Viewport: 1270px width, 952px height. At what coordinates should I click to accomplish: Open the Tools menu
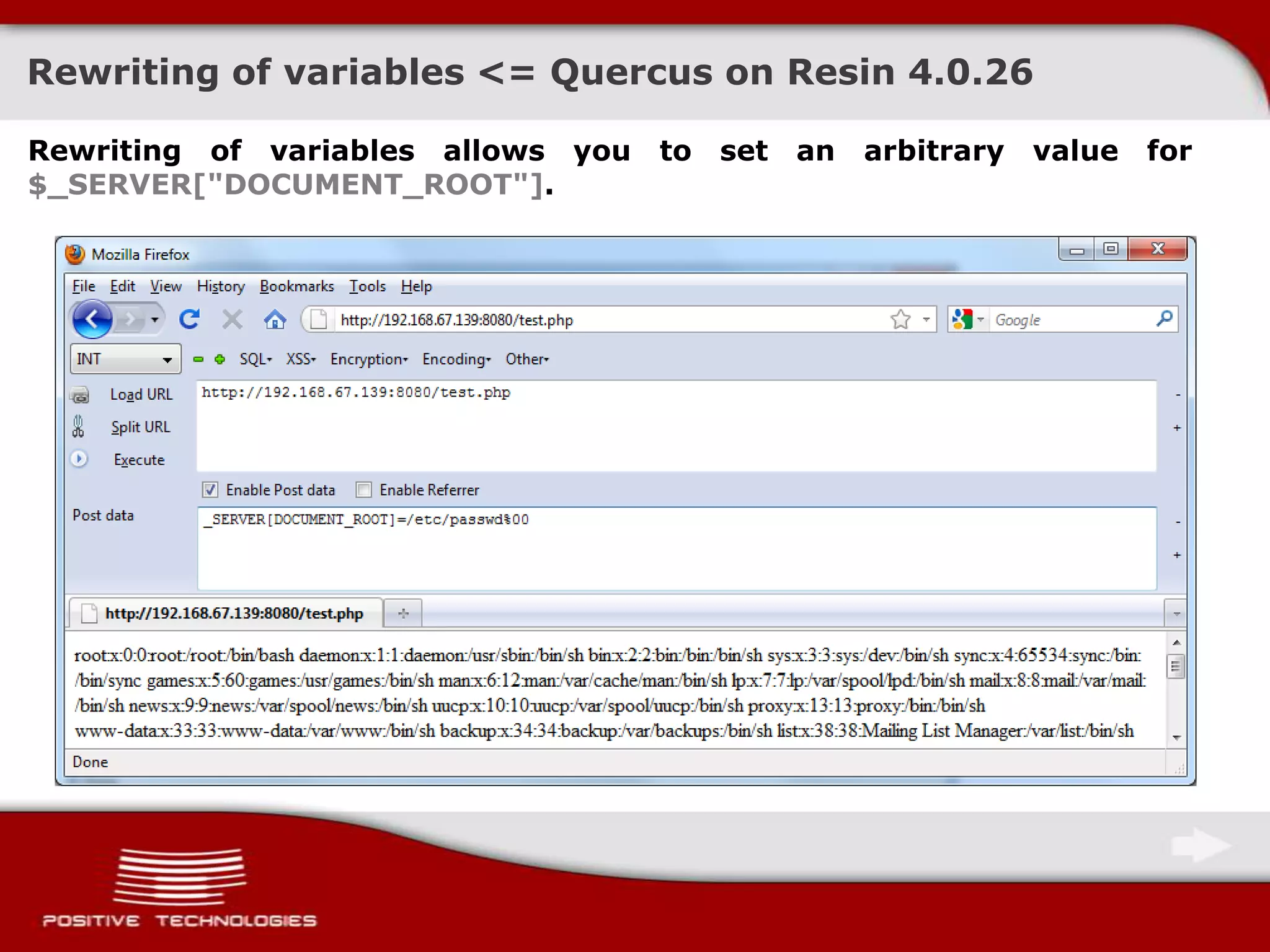[367, 286]
